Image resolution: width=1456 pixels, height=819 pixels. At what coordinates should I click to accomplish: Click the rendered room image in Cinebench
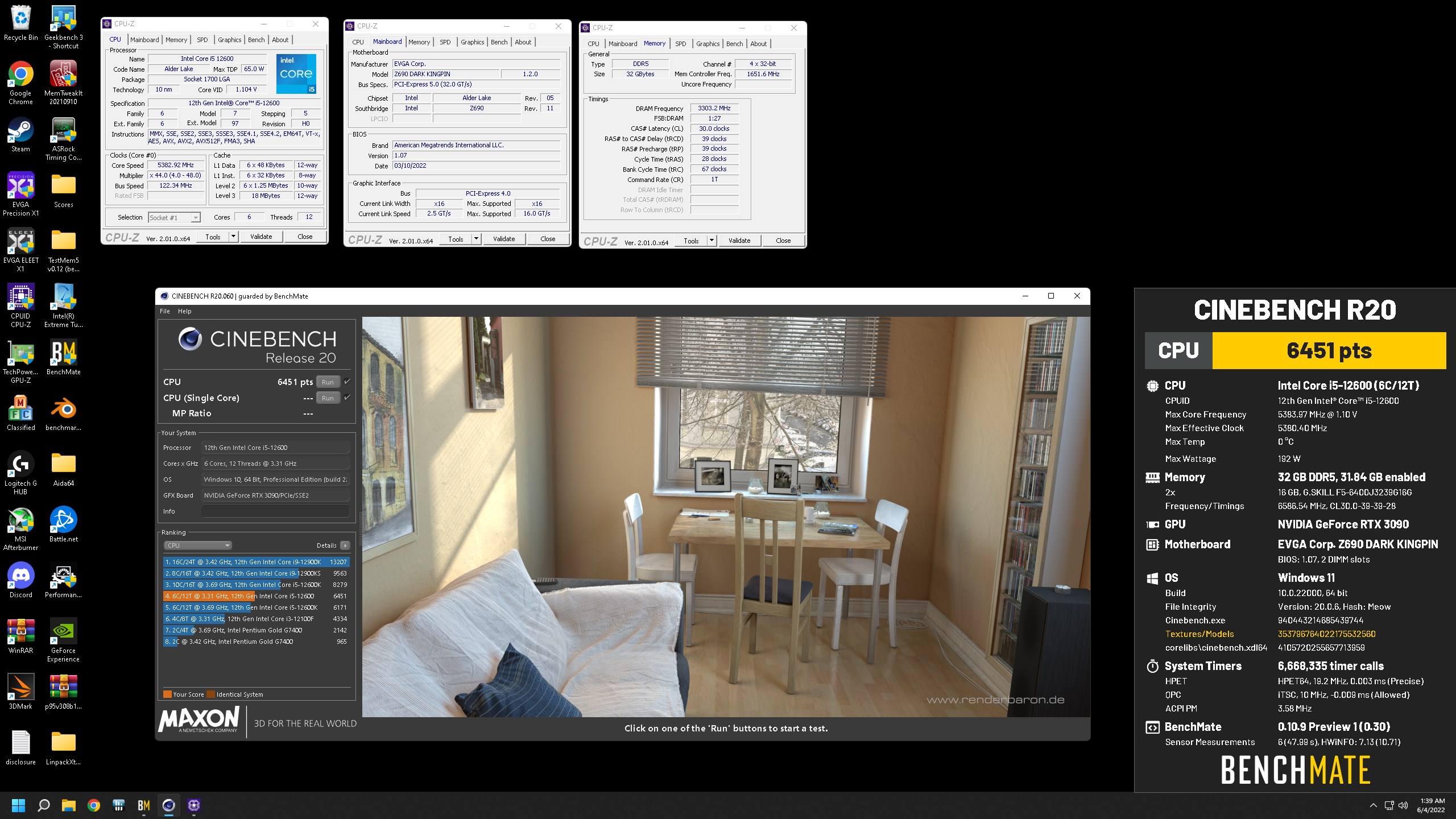pos(726,516)
